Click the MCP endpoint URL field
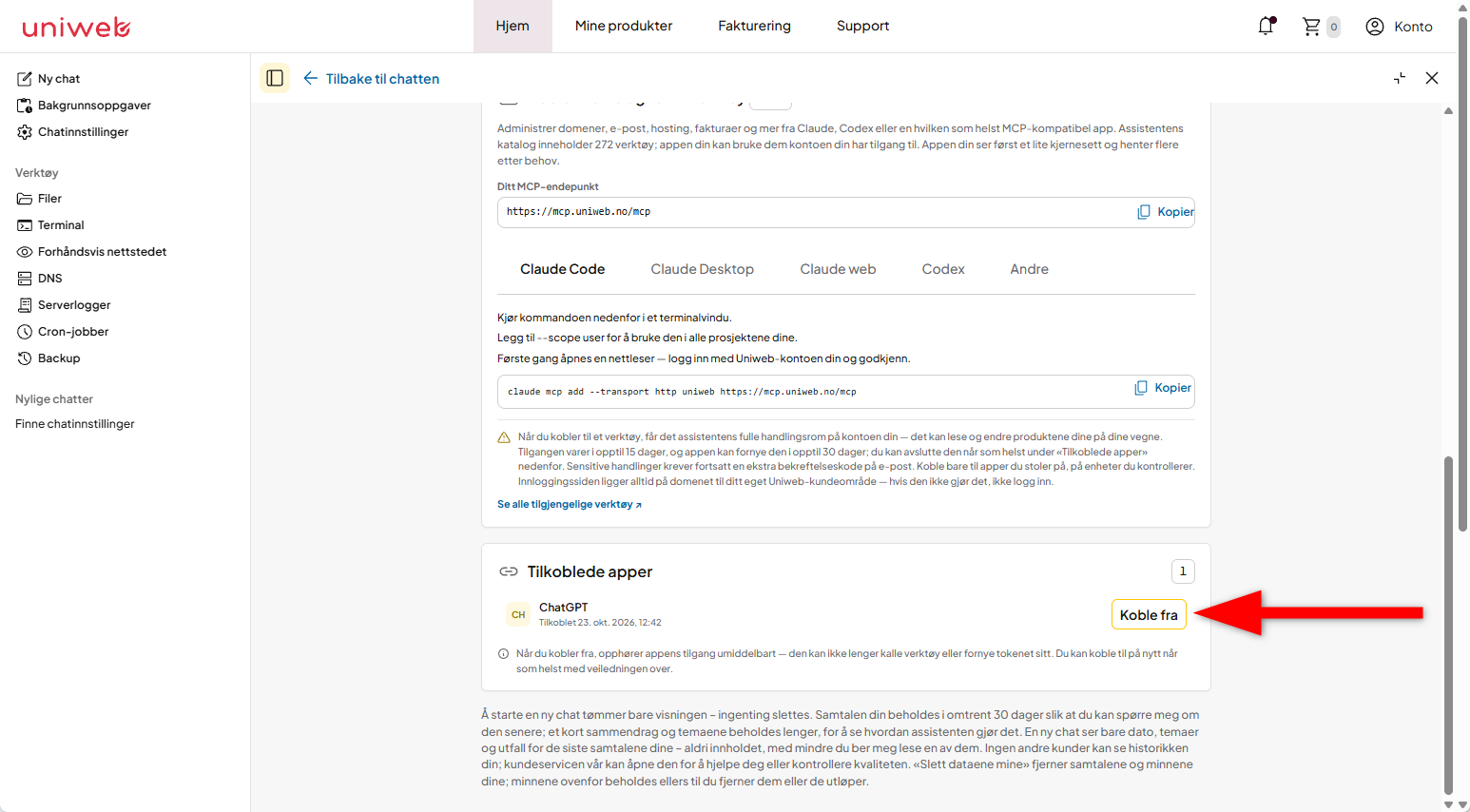This screenshot has height=812, width=1470. (x=846, y=212)
